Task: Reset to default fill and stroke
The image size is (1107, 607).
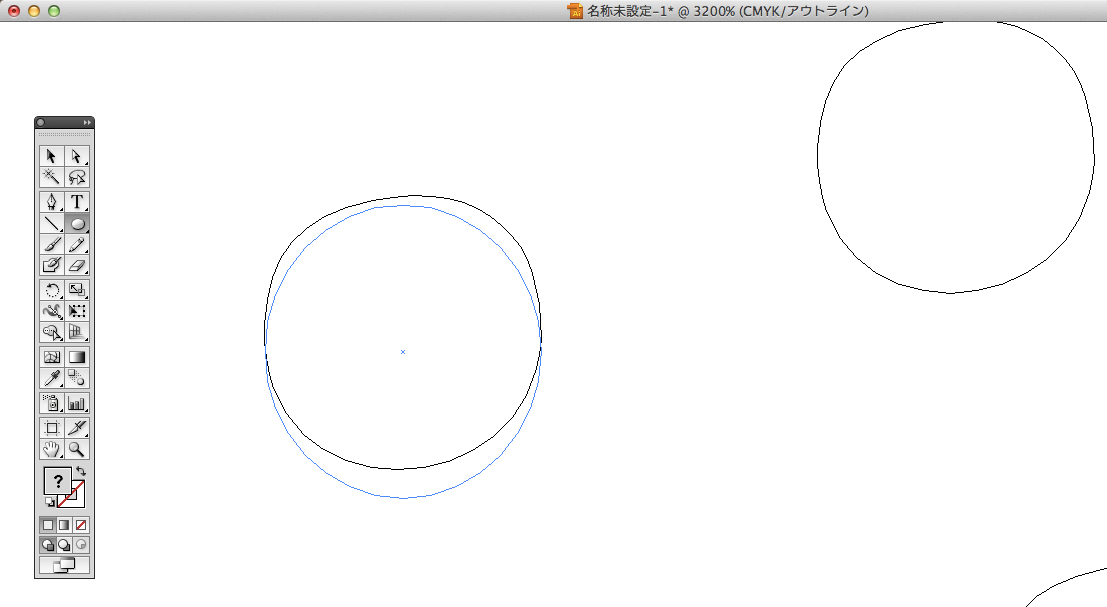Action: click(49, 502)
